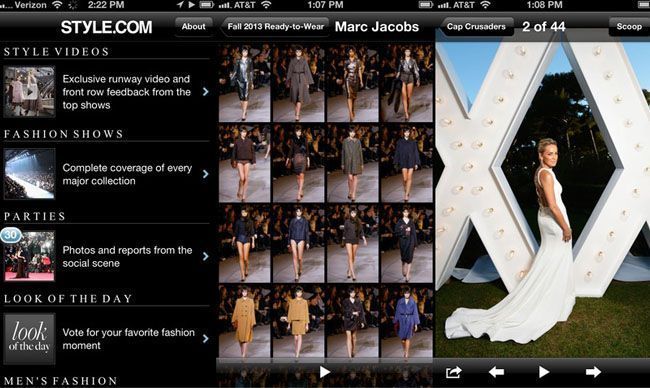Viewport: 650px width, 388px height.
Task: Tap the share icon below the photo
Action: pos(454,372)
